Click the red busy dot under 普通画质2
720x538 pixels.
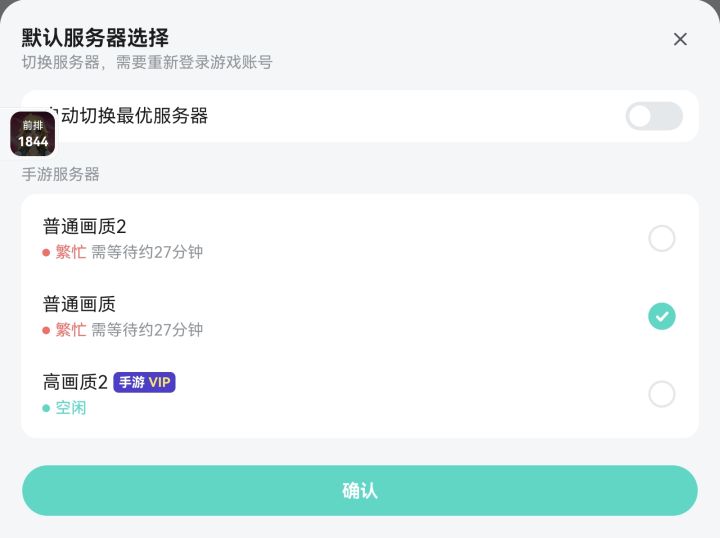[x=46, y=252]
